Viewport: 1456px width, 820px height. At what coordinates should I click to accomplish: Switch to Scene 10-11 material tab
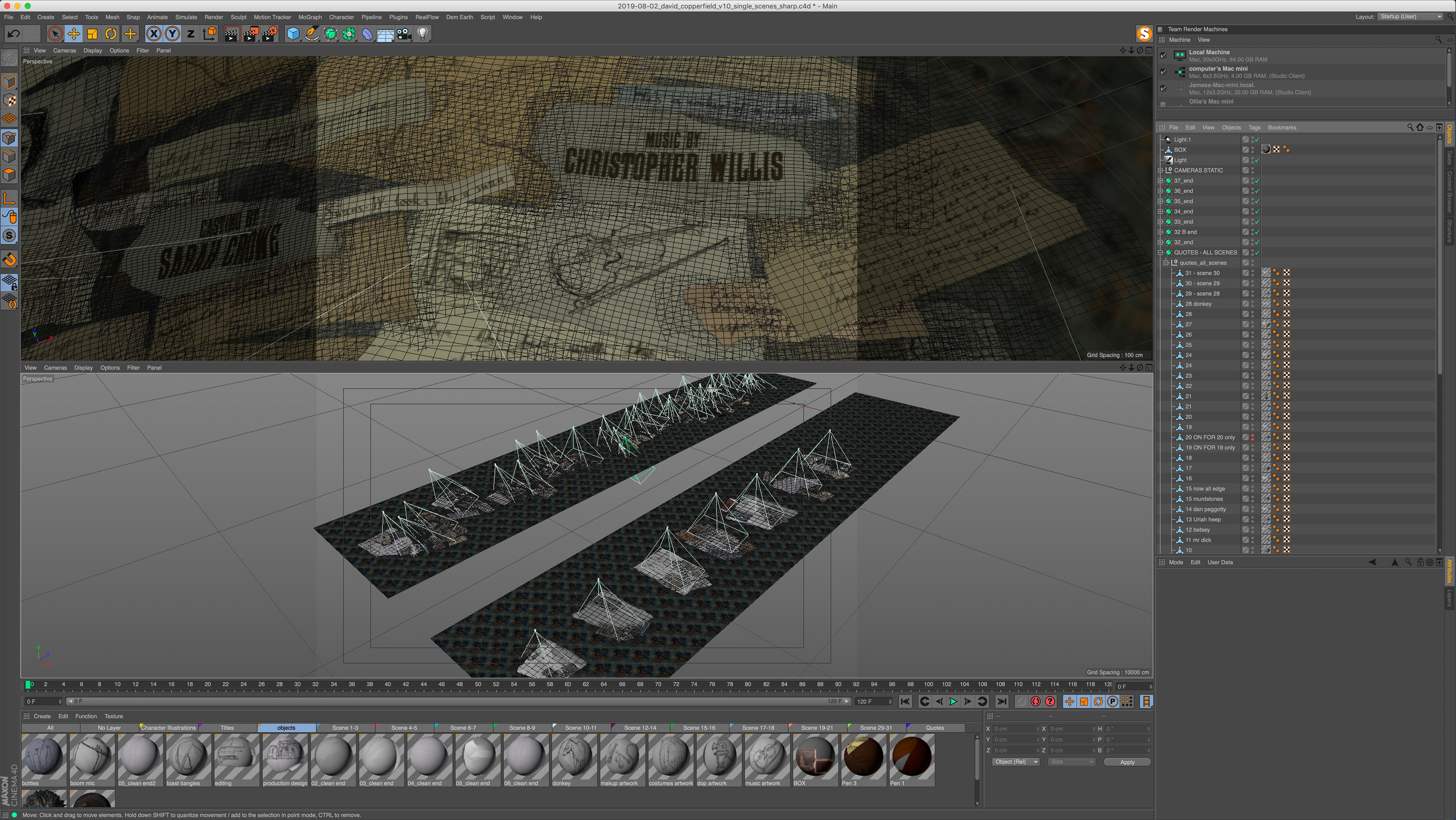[x=581, y=728]
